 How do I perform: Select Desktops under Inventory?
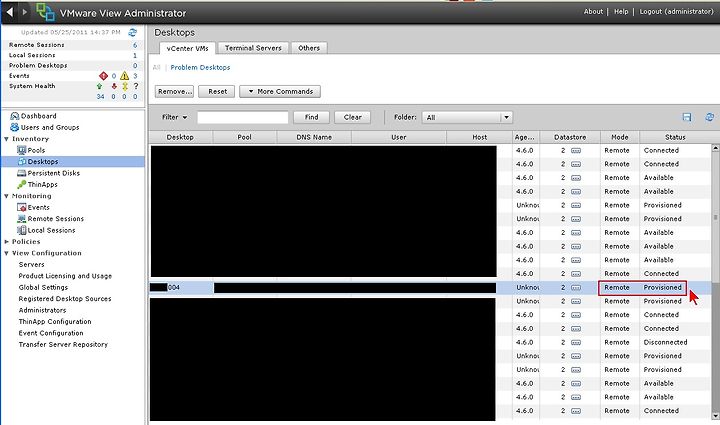pyautogui.click(x=73, y=162)
